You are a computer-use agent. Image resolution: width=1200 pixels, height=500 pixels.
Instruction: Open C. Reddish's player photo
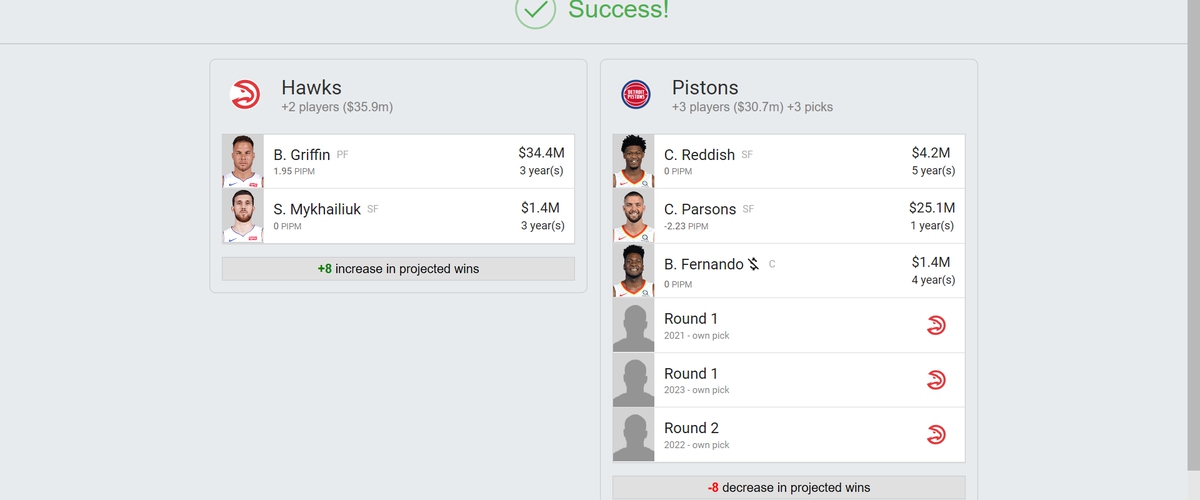click(633, 161)
